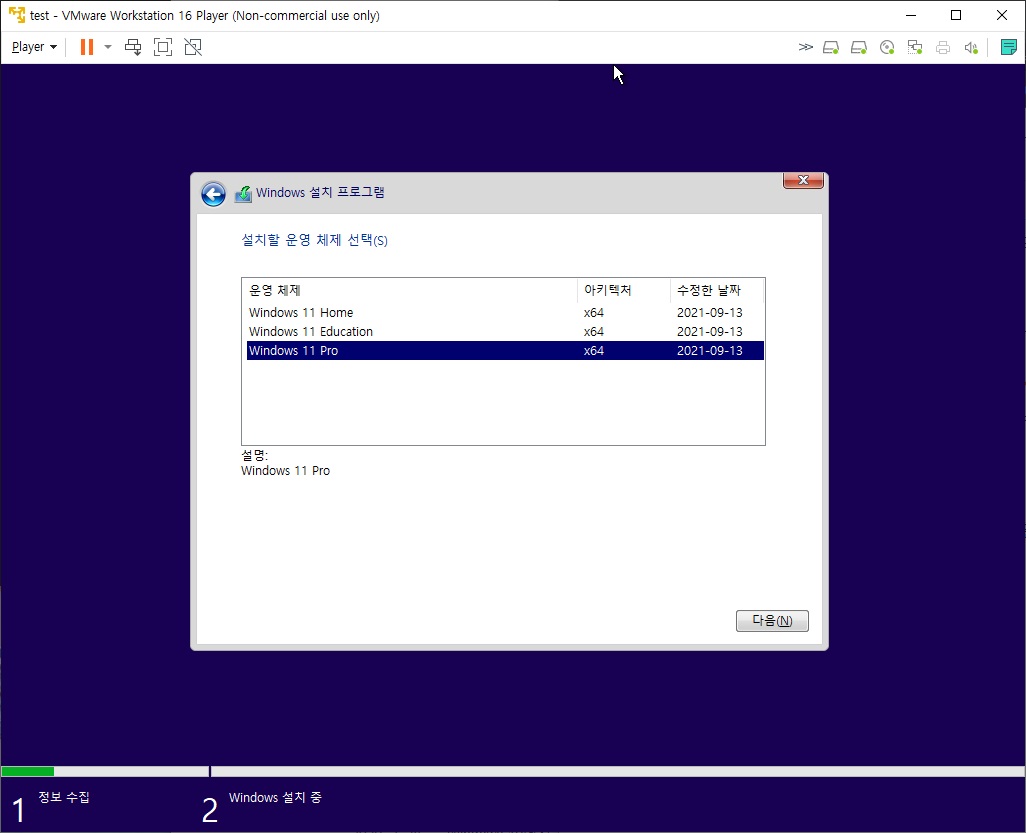Enter full screen mode
1026x833 pixels.
point(163,47)
